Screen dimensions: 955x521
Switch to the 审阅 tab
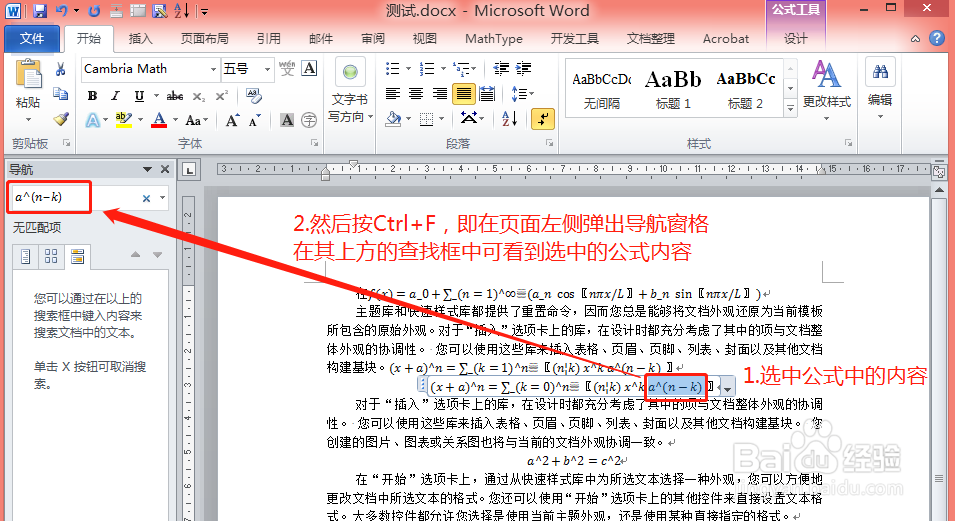pos(373,38)
